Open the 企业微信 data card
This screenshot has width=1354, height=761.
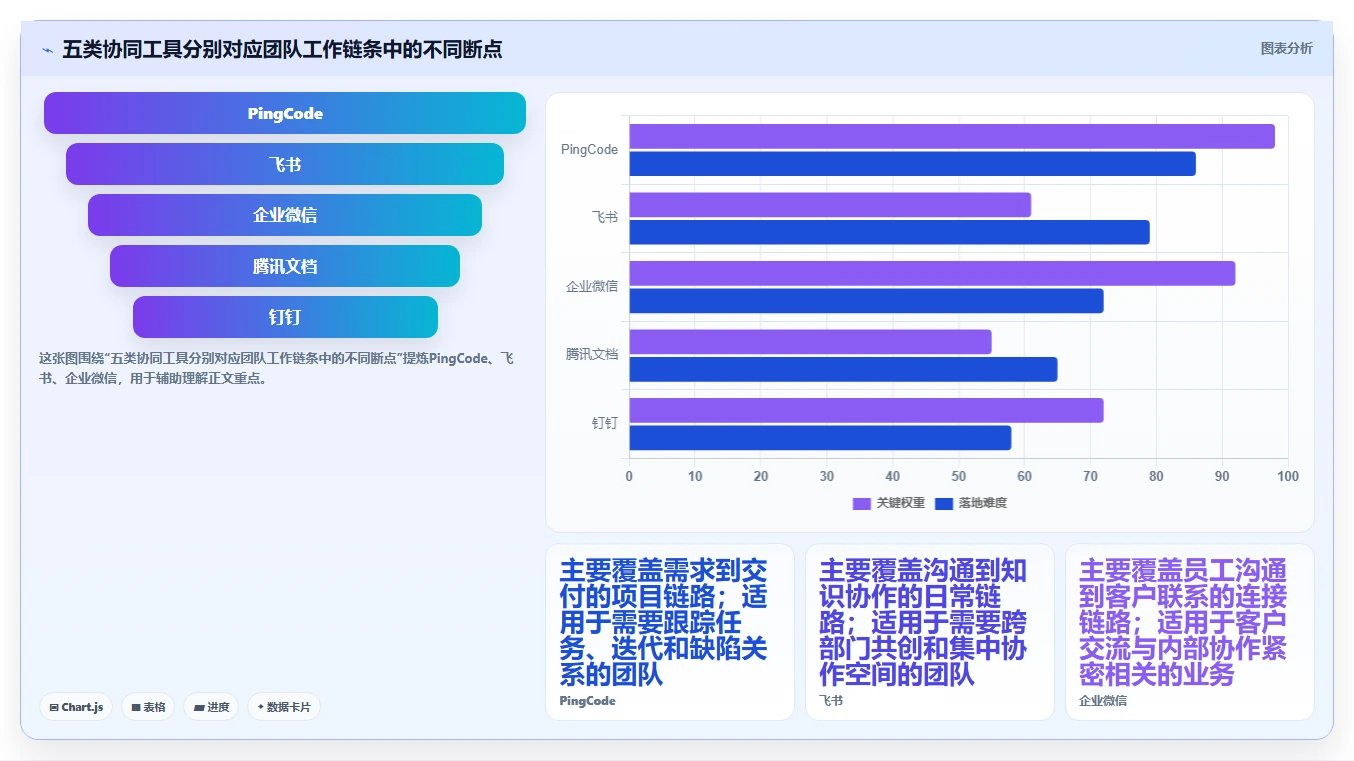click(x=1190, y=632)
